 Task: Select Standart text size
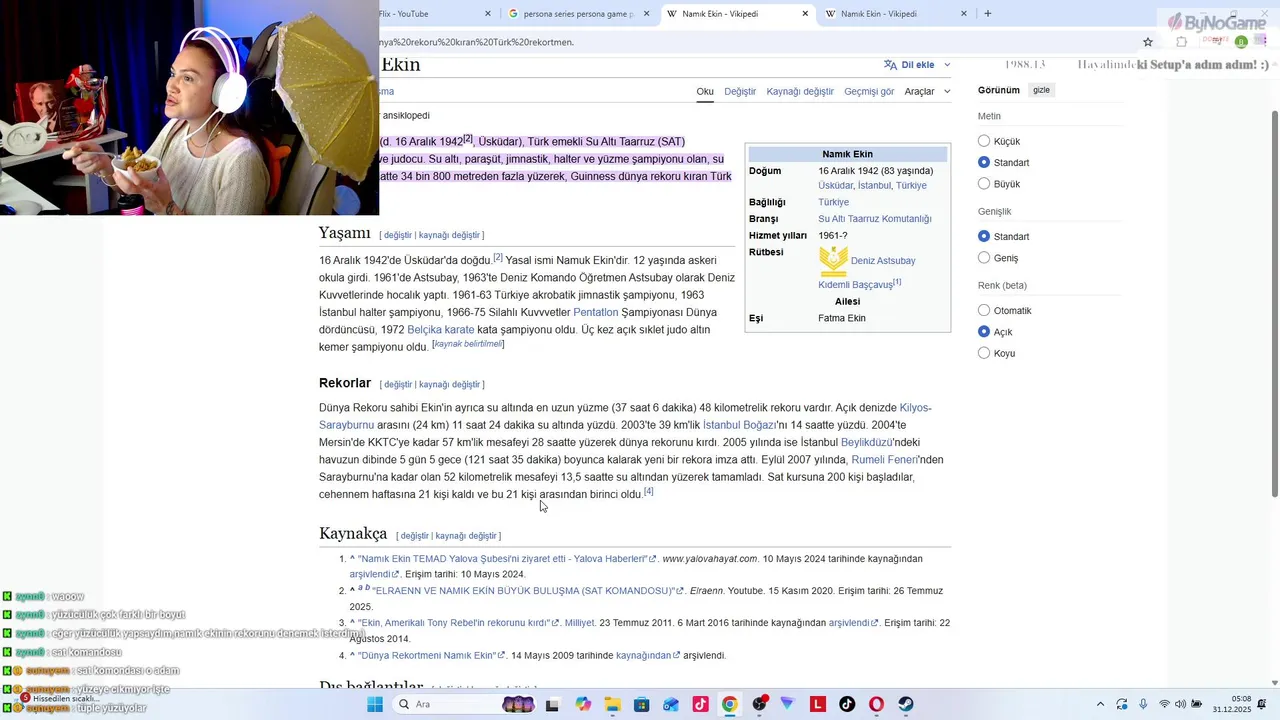[984, 162]
